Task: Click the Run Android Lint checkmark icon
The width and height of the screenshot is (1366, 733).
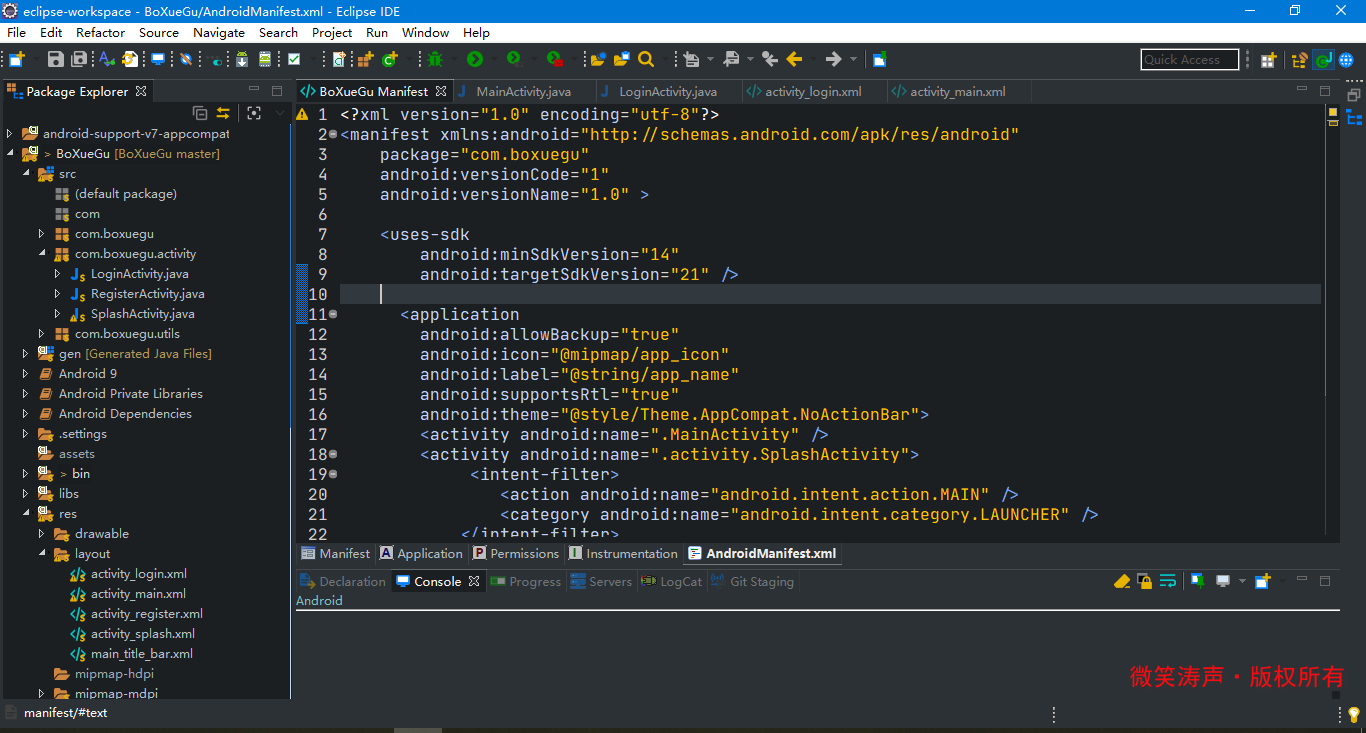Action: pos(294,60)
